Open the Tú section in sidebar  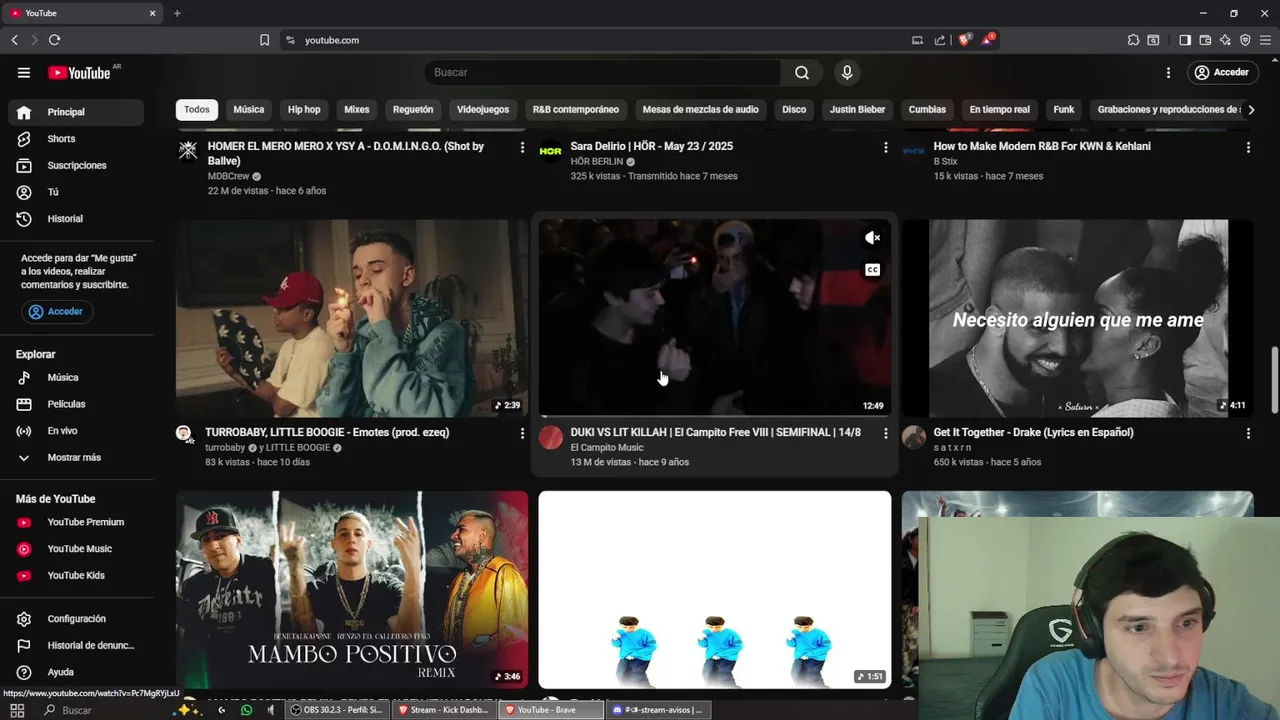76,192
